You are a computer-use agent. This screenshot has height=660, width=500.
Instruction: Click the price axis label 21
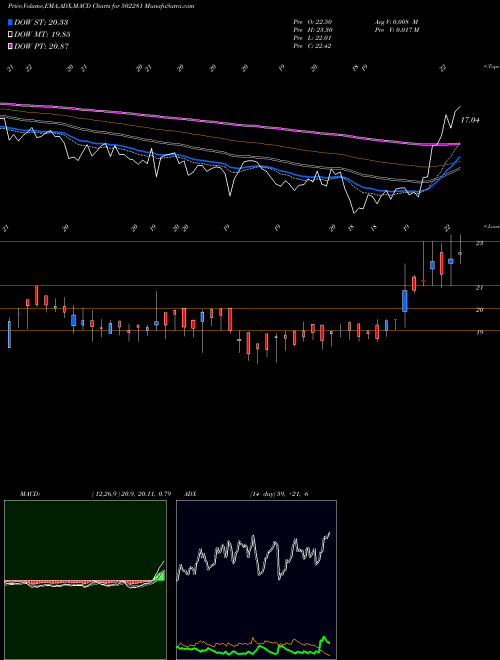[479, 287]
